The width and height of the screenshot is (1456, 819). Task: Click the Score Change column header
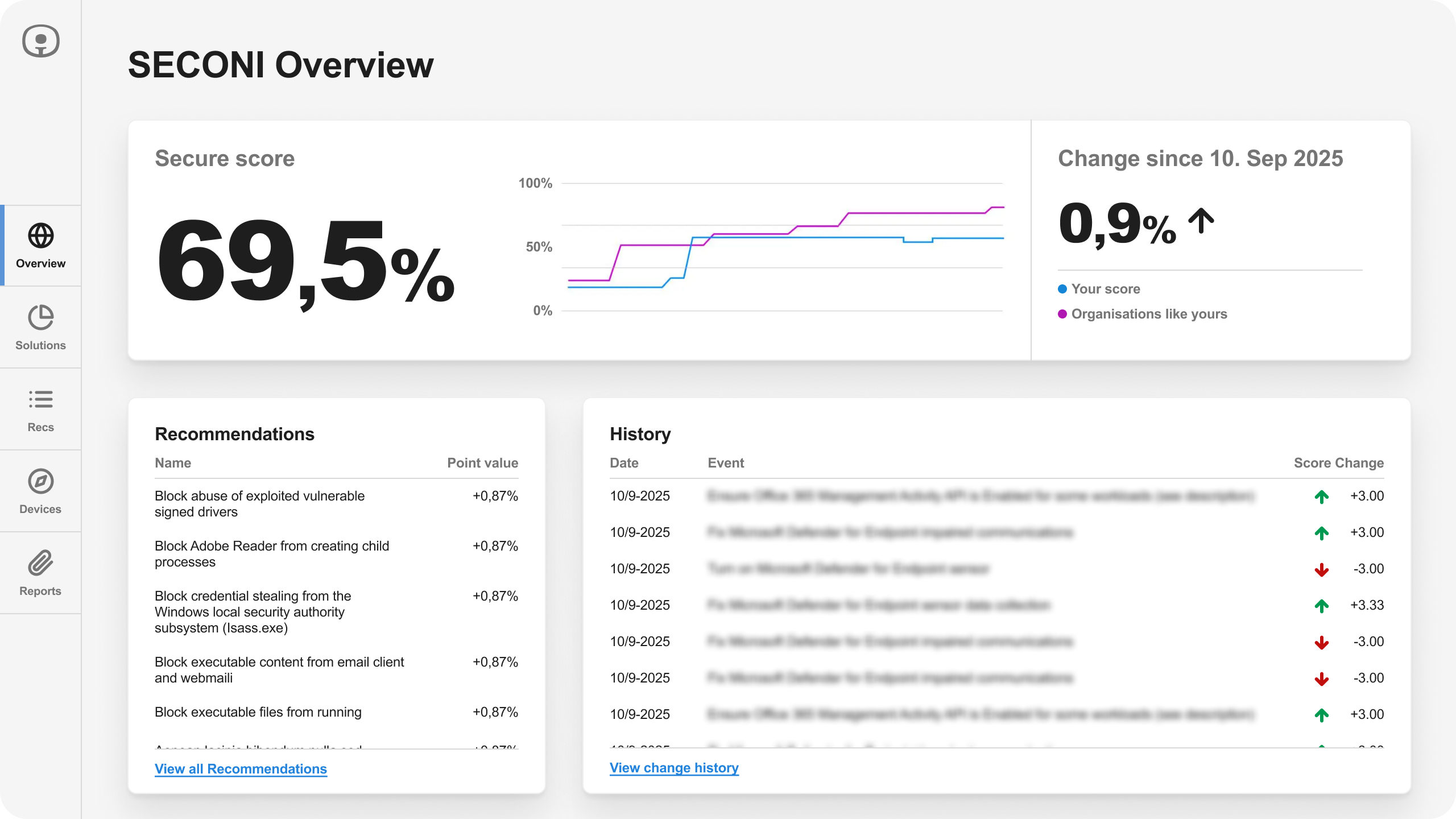[x=1338, y=463]
